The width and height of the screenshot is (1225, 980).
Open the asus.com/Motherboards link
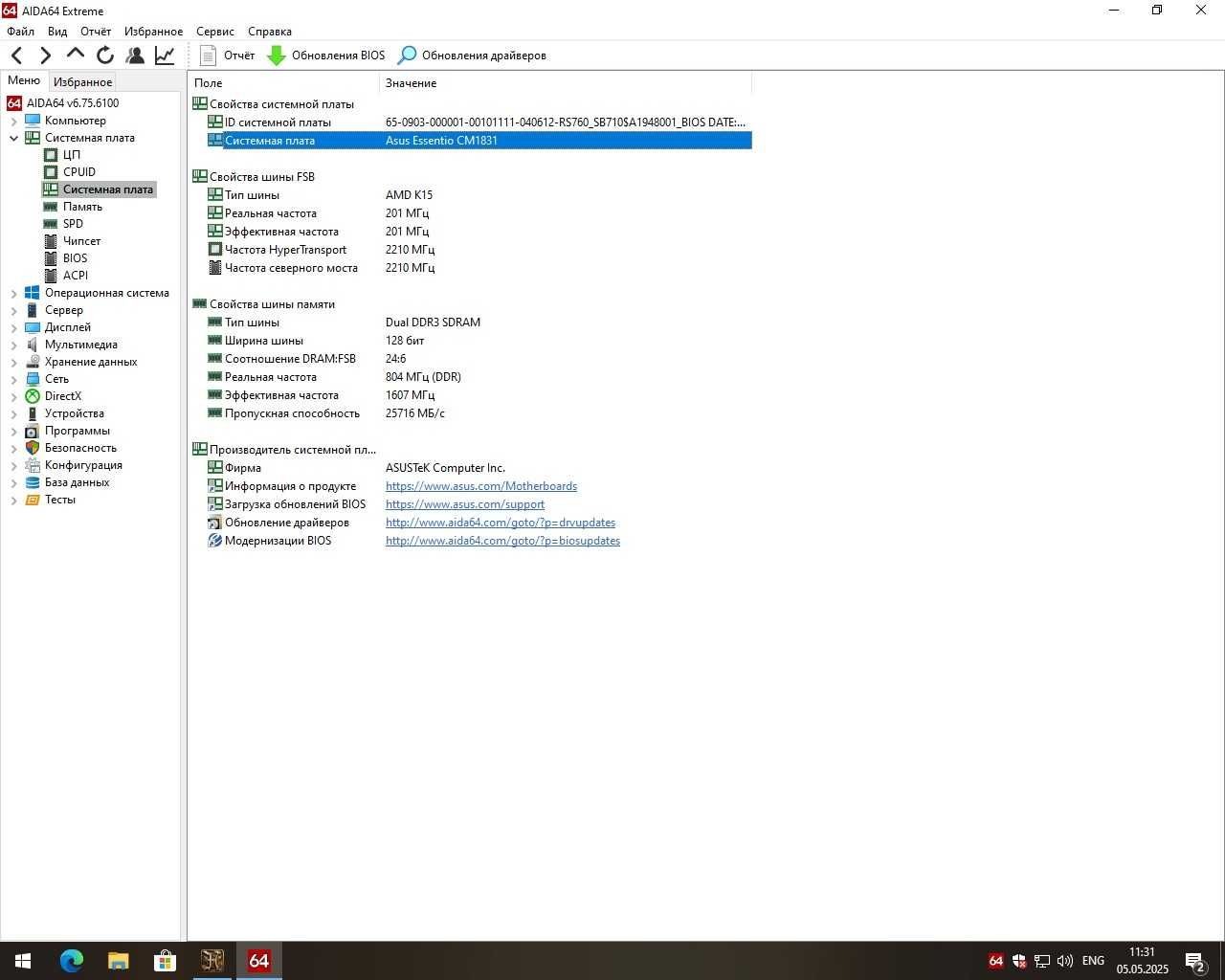click(x=481, y=486)
